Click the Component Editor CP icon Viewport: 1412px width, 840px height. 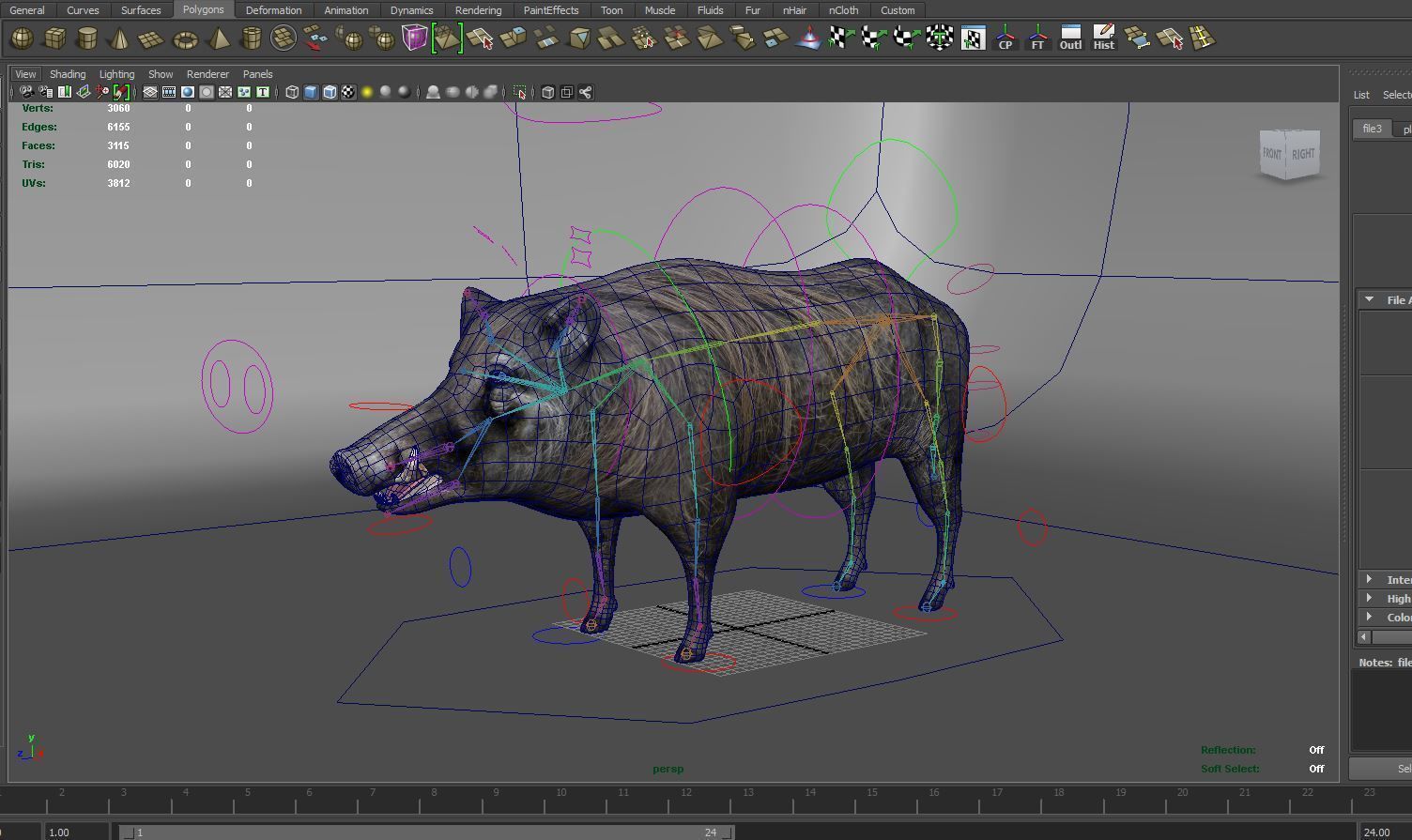tap(1005, 38)
